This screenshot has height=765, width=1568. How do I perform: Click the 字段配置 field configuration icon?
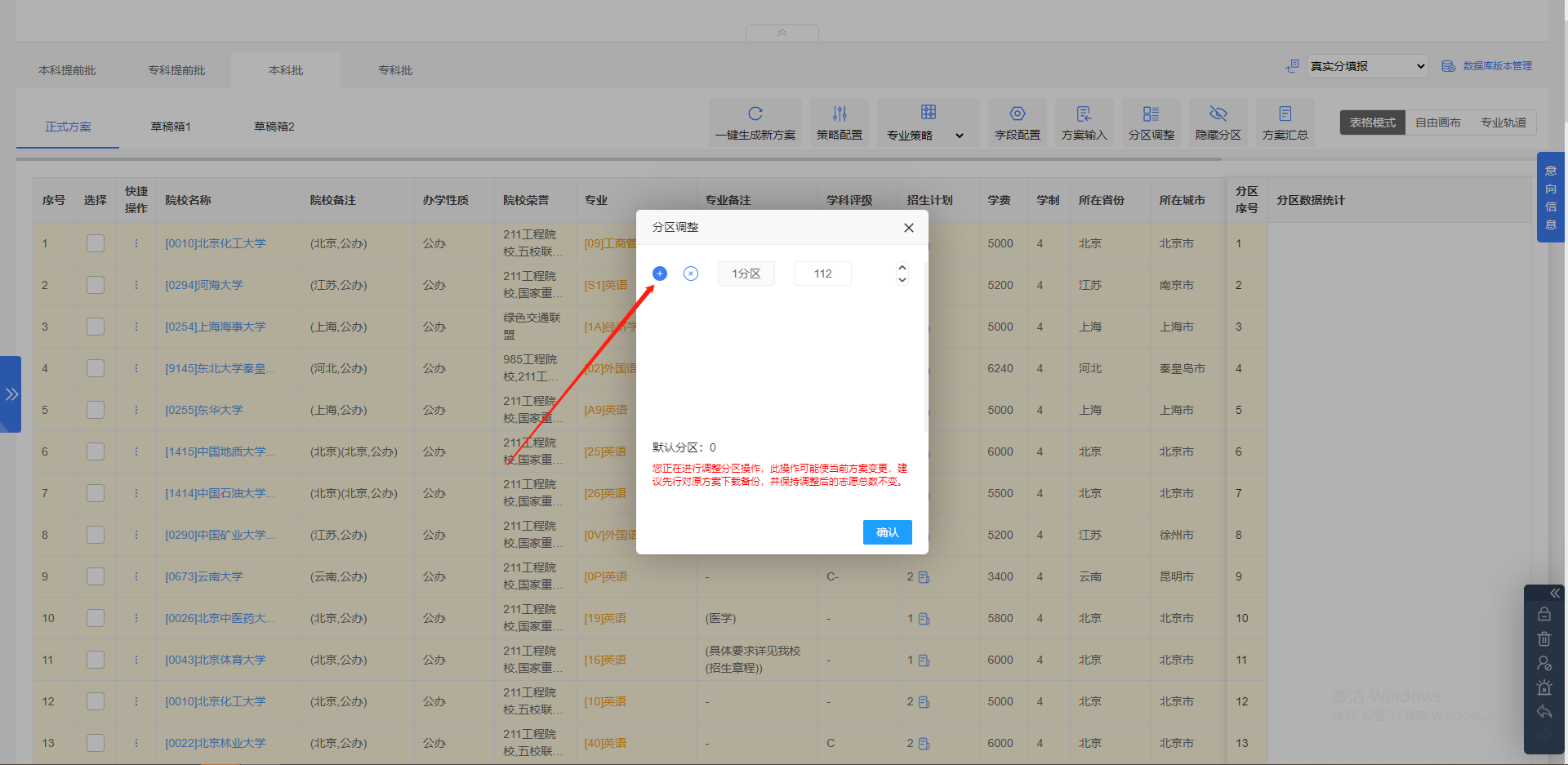[1017, 113]
